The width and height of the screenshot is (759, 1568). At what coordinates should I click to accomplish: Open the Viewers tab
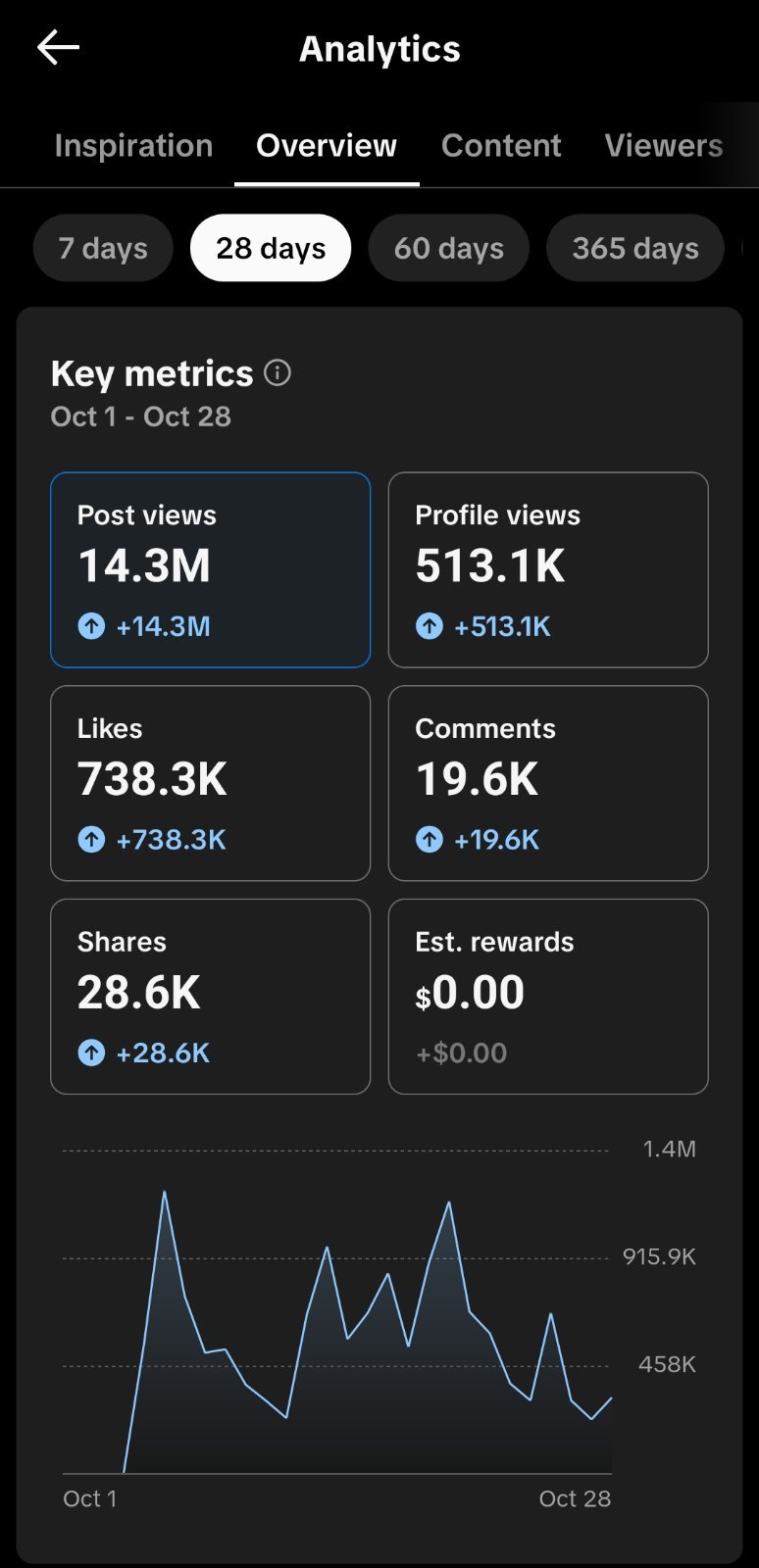(x=664, y=145)
